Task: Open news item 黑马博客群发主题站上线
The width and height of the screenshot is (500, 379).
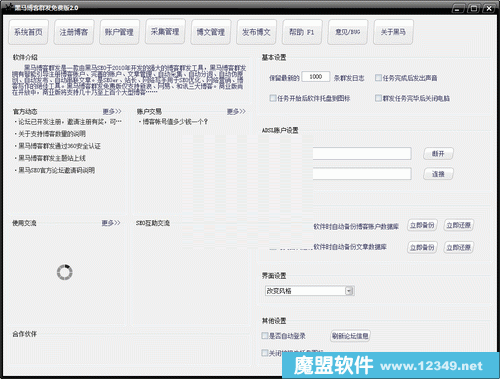Action: 52,158
